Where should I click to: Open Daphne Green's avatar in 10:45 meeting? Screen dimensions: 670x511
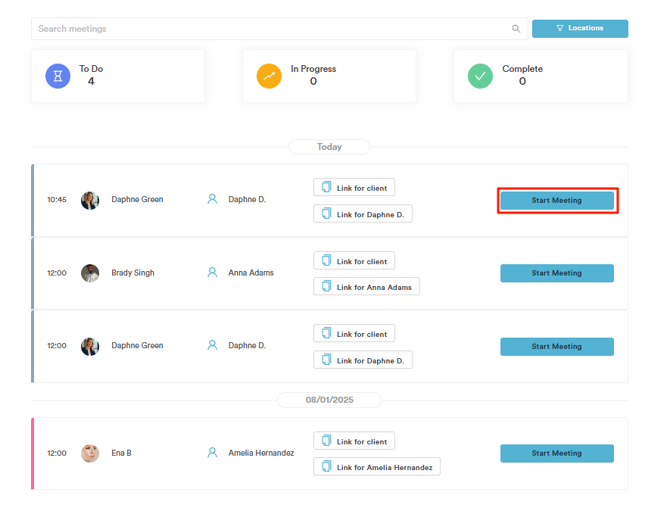pyautogui.click(x=90, y=200)
